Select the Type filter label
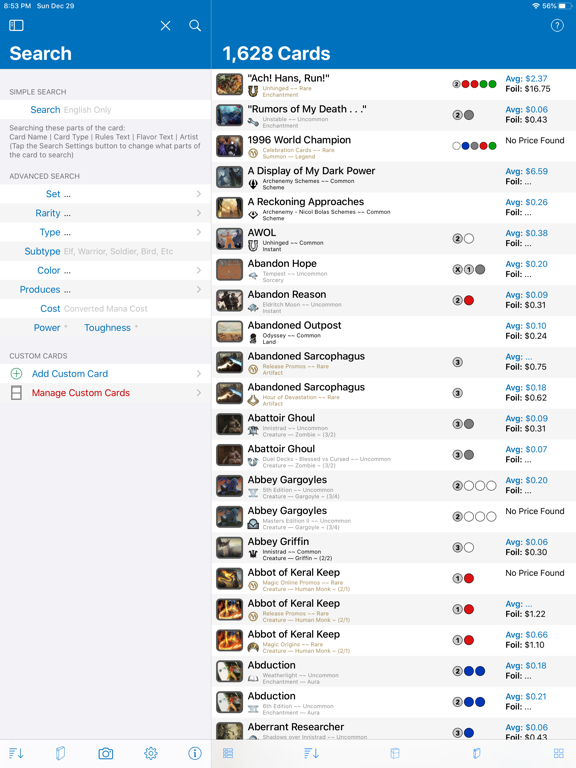Screen dimensions: 576x768 click(50, 232)
